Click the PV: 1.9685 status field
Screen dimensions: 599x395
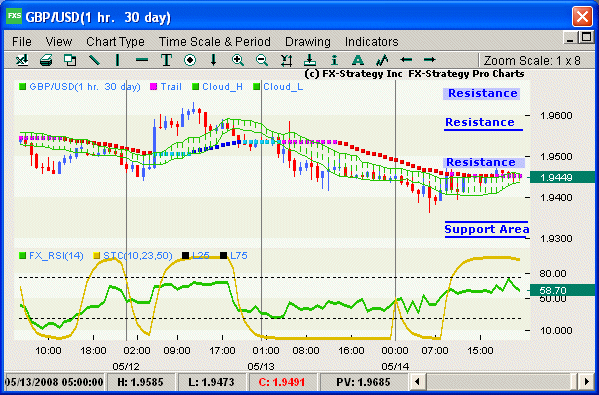tap(363, 382)
